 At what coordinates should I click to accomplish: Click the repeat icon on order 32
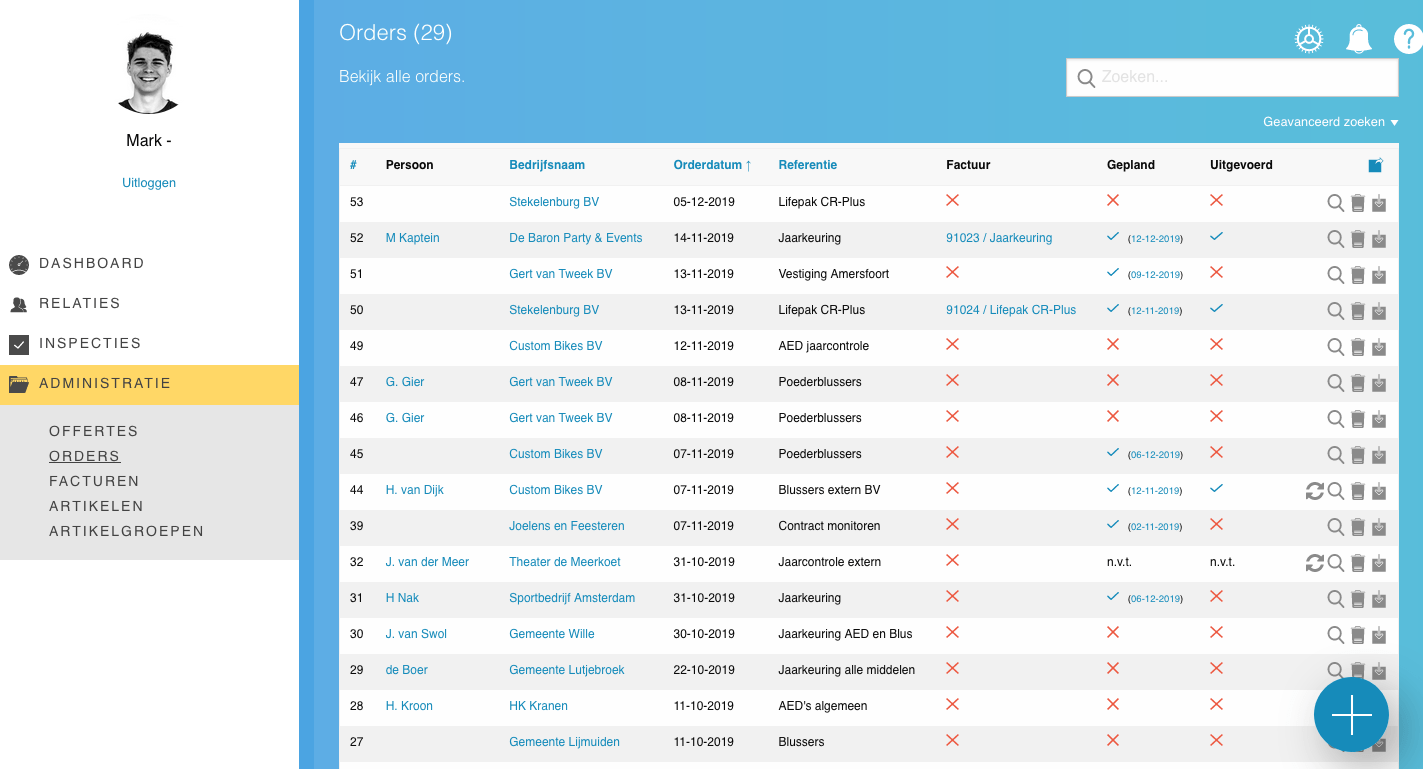(x=1314, y=563)
